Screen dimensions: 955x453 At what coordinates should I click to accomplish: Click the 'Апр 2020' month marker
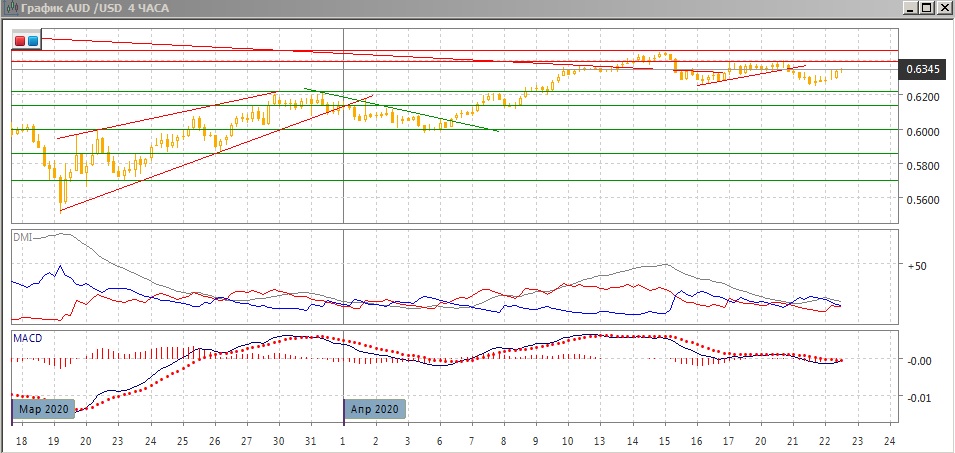click(x=375, y=409)
